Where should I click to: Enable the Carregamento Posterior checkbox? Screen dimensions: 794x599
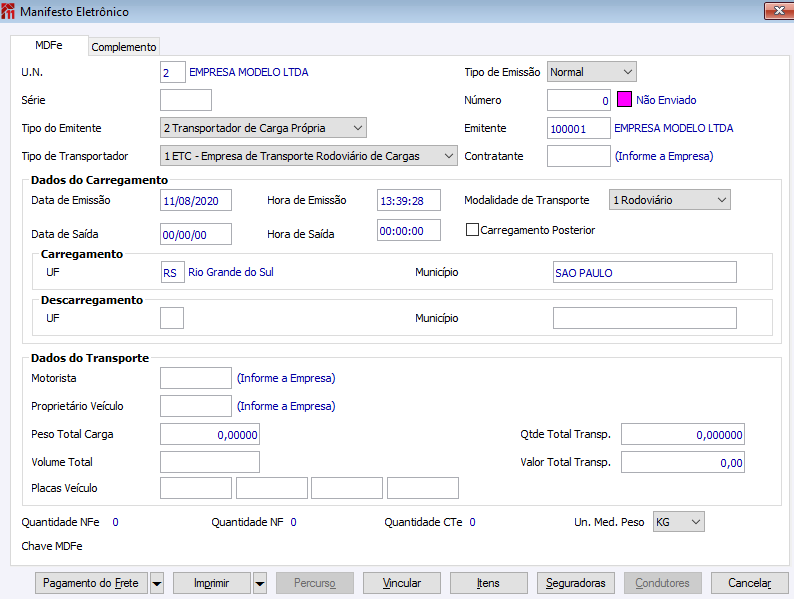(473, 230)
